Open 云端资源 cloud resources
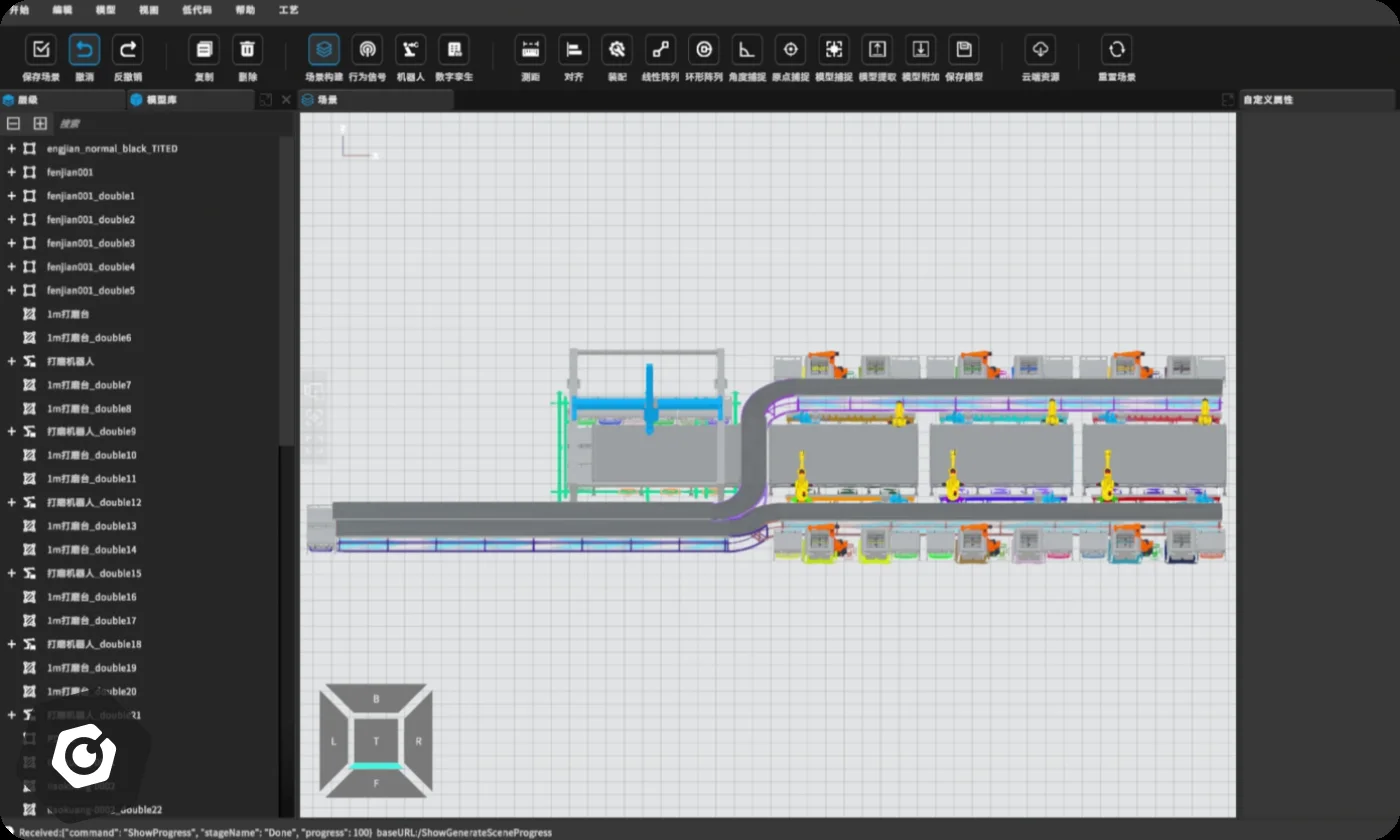Image resolution: width=1400 pixels, height=840 pixels. (x=1040, y=50)
